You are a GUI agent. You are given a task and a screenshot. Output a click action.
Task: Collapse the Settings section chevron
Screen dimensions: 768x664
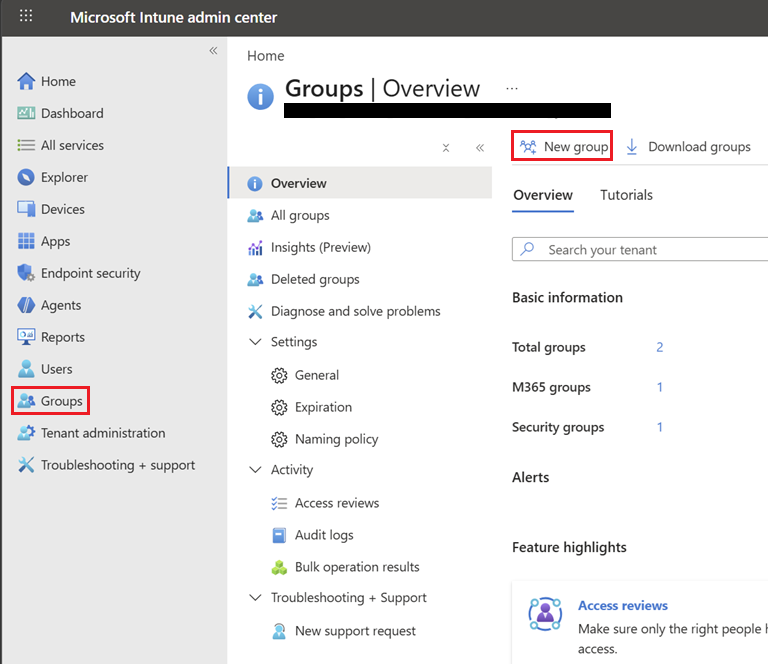[x=255, y=342]
